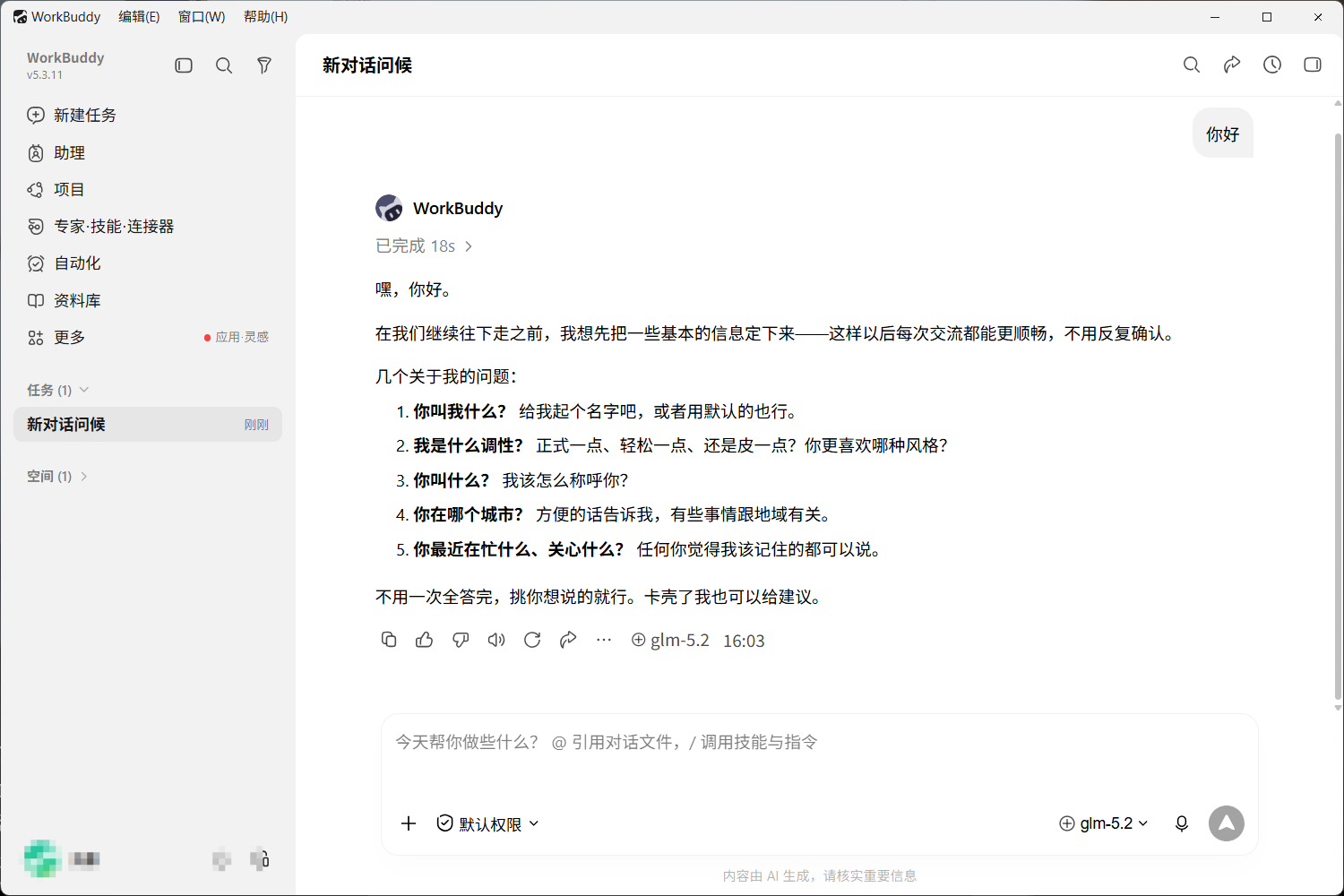The width and height of the screenshot is (1344, 896).
Task: Collapse the left sidebar panel
Action: (x=184, y=65)
